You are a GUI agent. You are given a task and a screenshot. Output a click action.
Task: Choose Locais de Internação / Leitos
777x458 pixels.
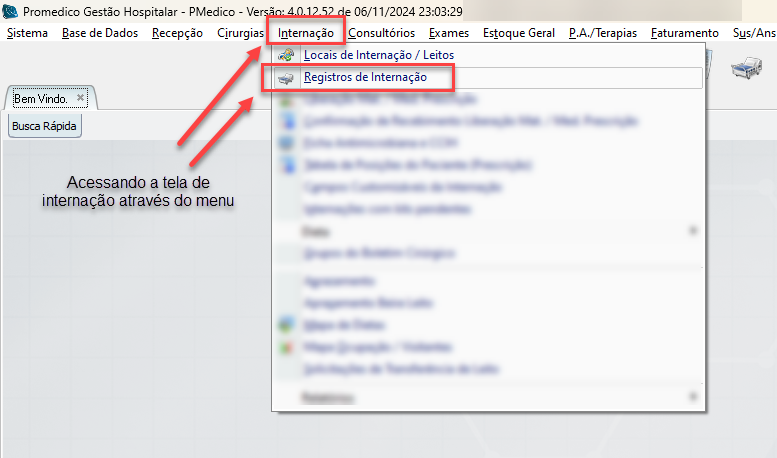coord(378,55)
